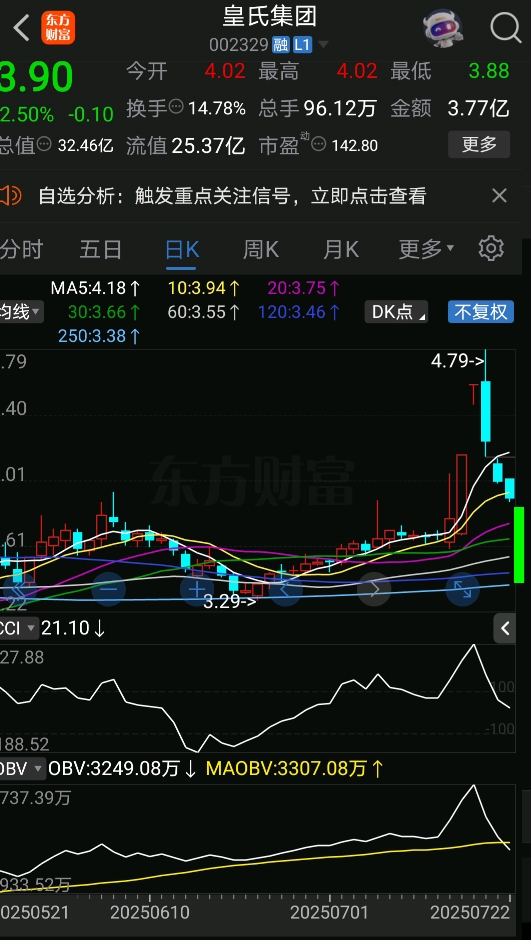
Task: Click the 更多 button in quote details
Action: (479, 144)
